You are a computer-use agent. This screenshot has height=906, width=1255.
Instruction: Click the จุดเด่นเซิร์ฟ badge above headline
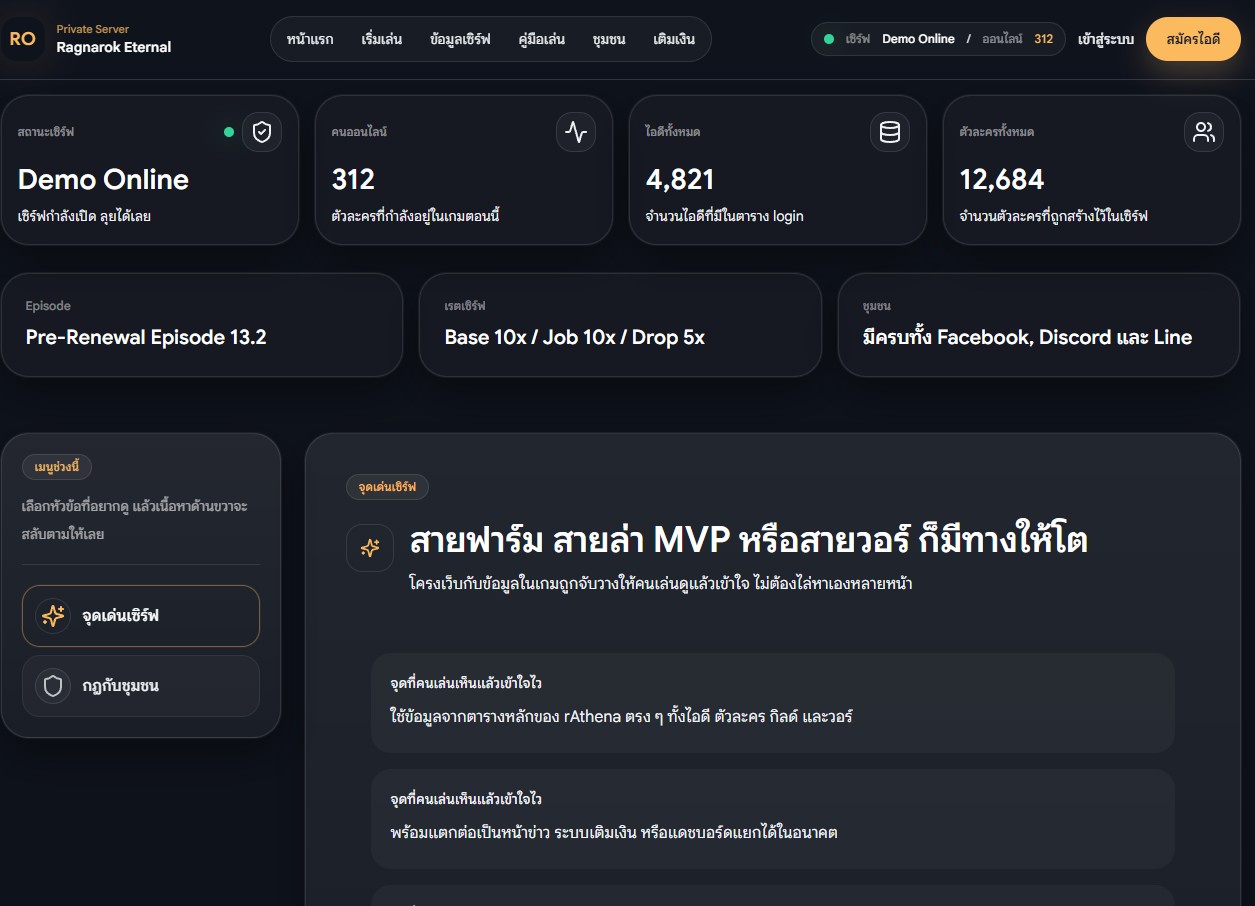[x=388, y=487]
